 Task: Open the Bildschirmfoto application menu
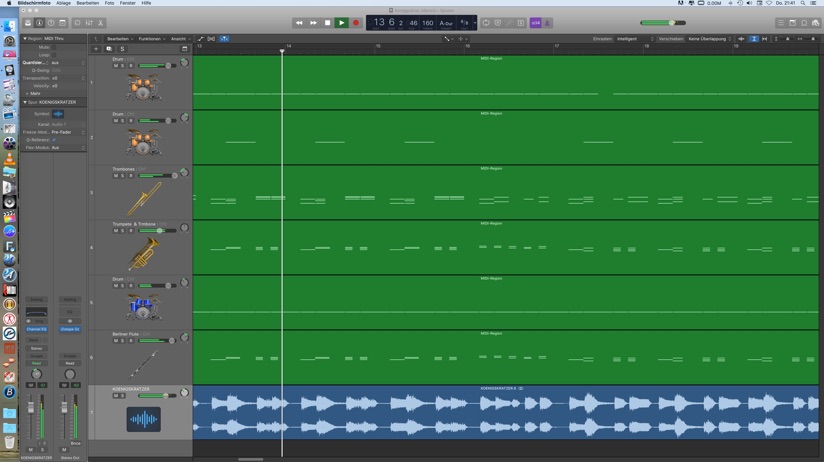[x=34, y=3]
